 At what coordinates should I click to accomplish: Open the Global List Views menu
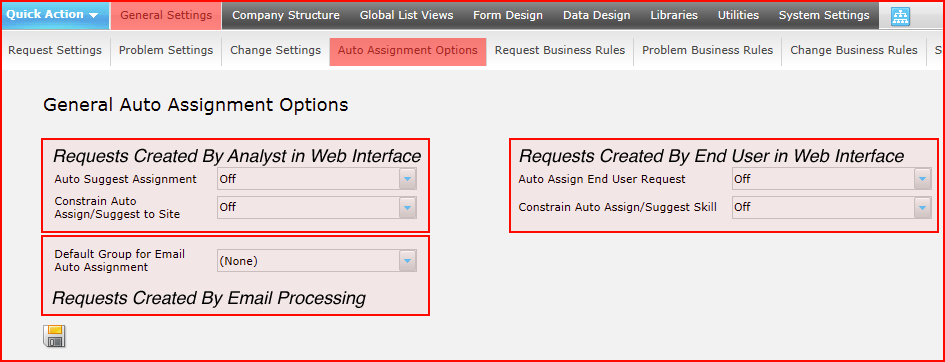[406, 15]
